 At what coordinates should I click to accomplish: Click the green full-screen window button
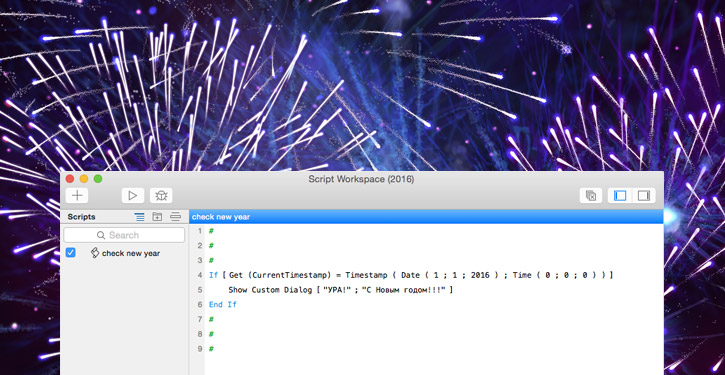click(x=98, y=179)
